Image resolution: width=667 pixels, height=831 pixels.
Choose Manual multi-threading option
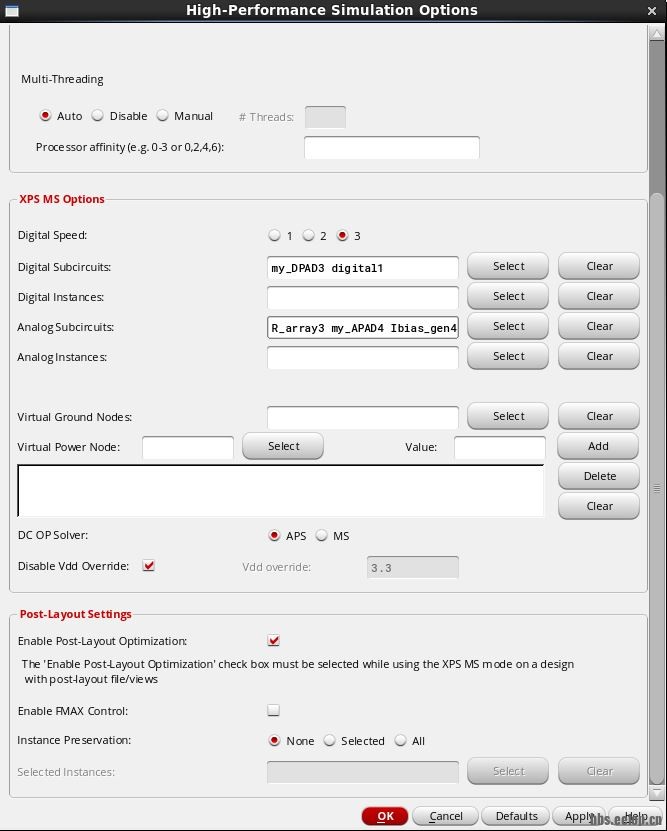(x=163, y=116)
